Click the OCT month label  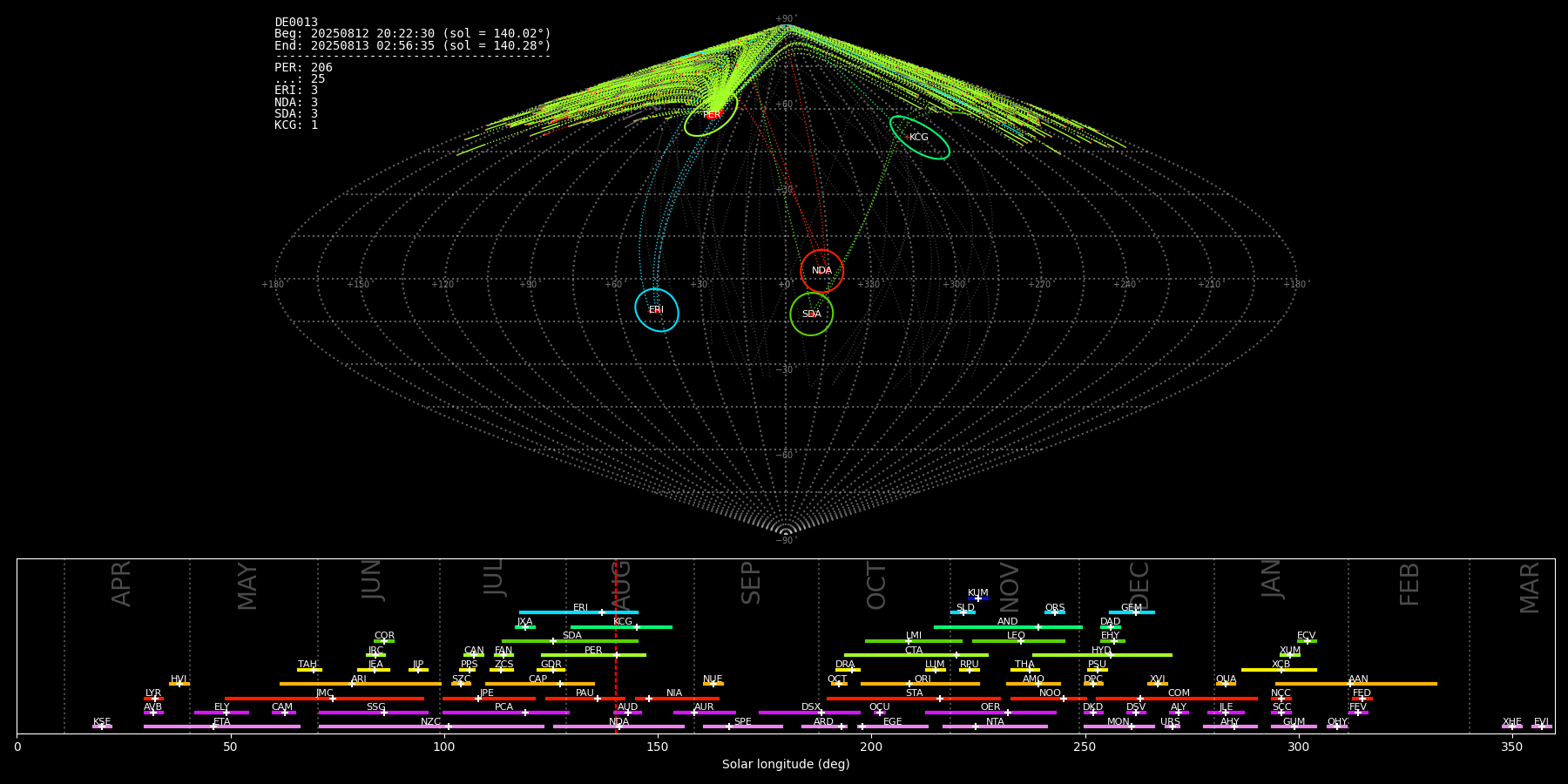[876, 585]
